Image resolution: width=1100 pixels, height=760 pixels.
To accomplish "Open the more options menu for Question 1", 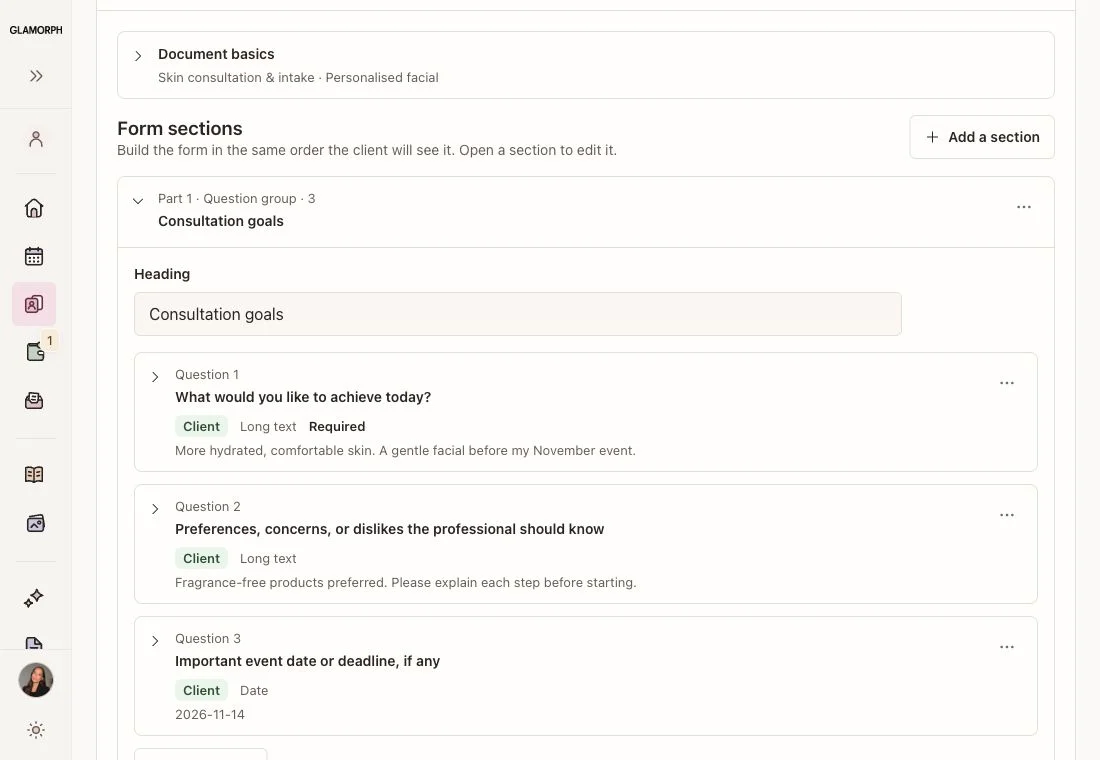I will pyautogui.click(x=1007, y=383).
